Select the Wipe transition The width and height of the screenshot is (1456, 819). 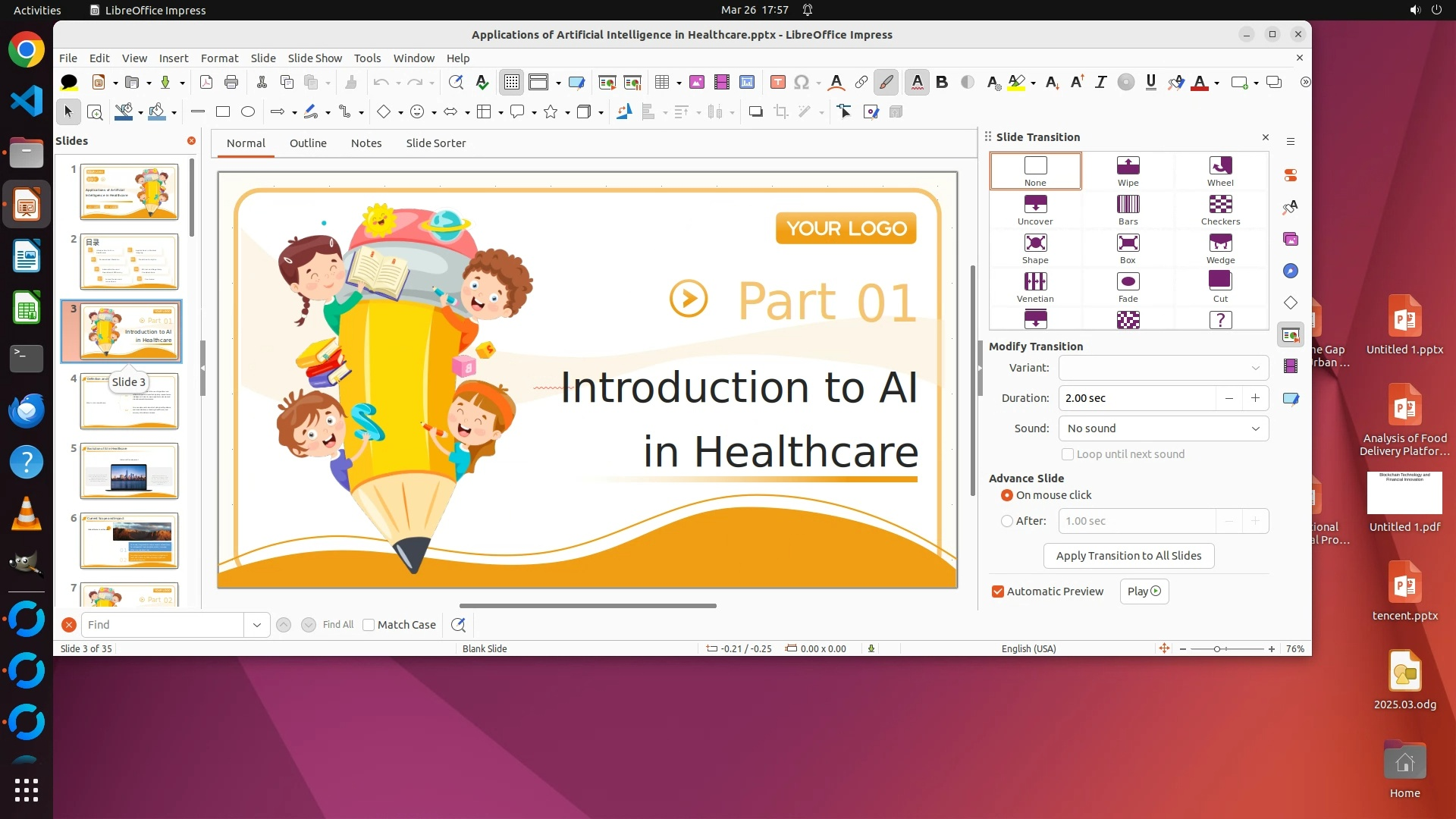point(1128,171)
